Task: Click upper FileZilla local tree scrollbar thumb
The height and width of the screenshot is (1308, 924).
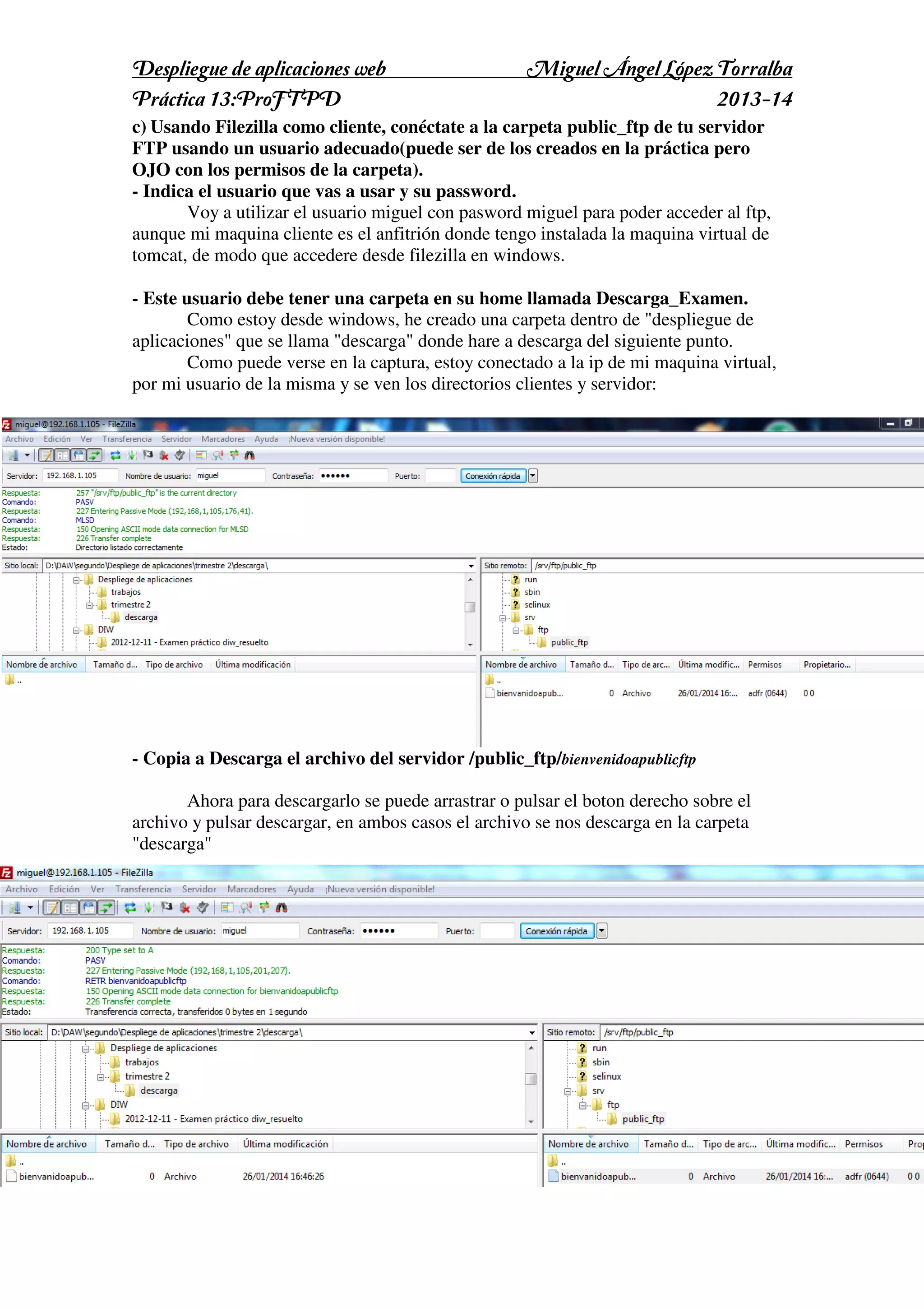Action: [x=470, y=608]
